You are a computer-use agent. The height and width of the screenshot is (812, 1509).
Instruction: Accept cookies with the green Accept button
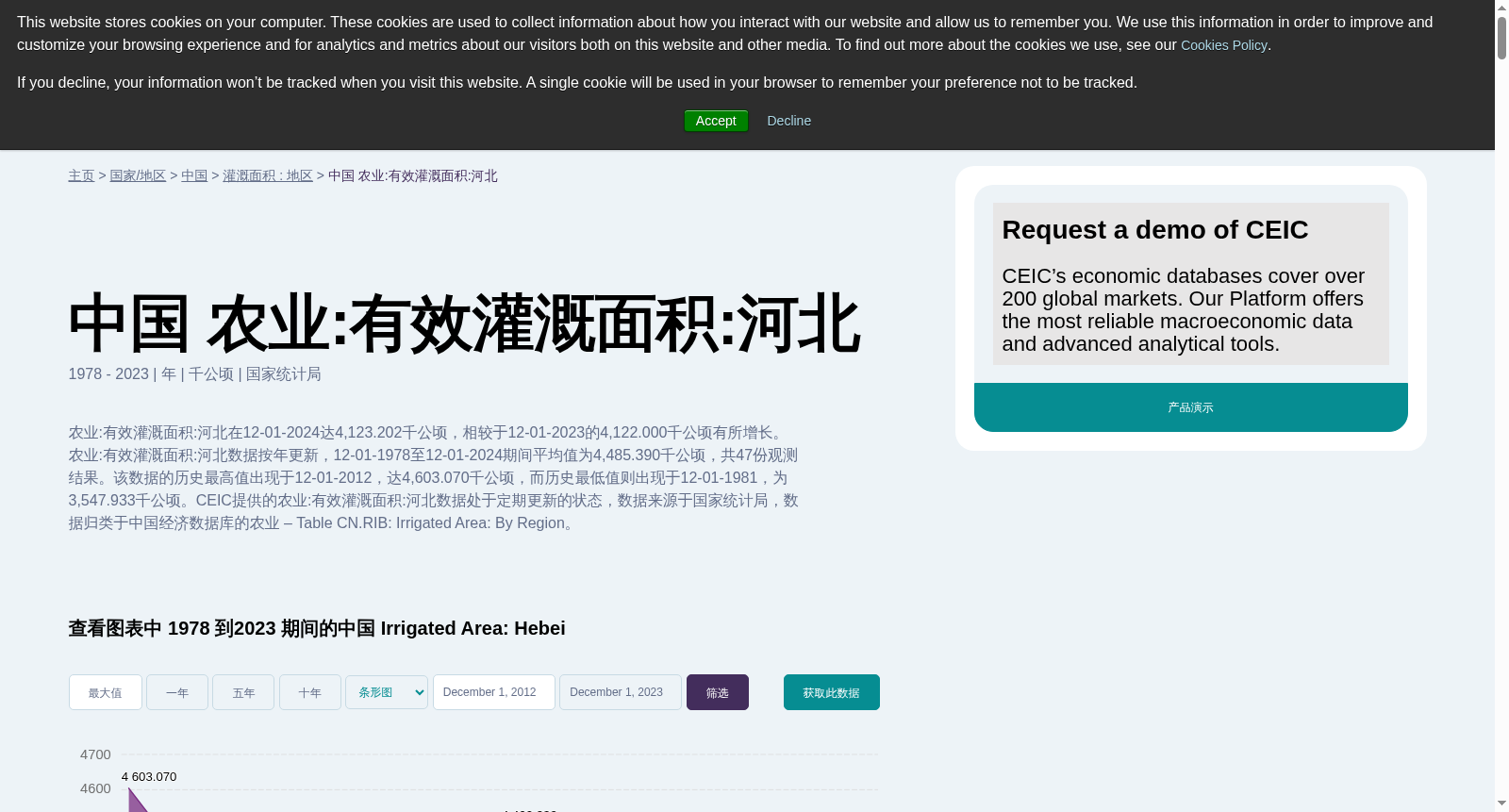[x=716, y=121]
